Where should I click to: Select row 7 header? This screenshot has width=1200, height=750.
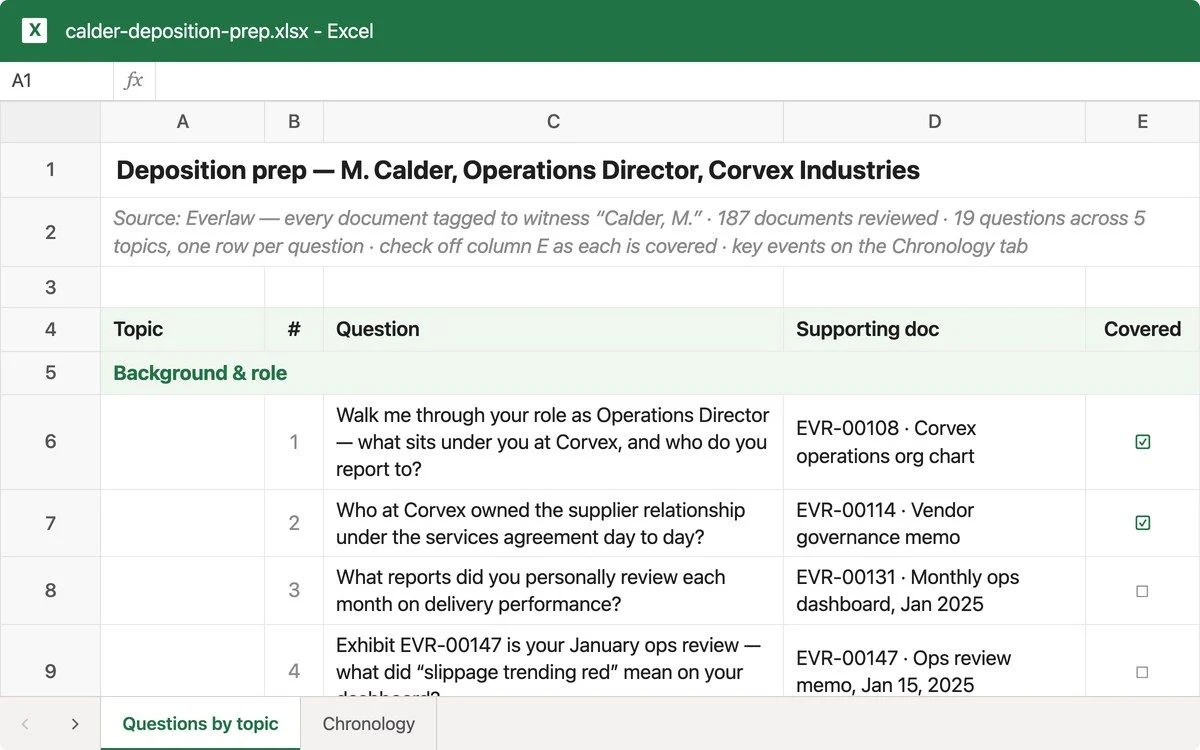pyautogui.click(x=50, y=523)
